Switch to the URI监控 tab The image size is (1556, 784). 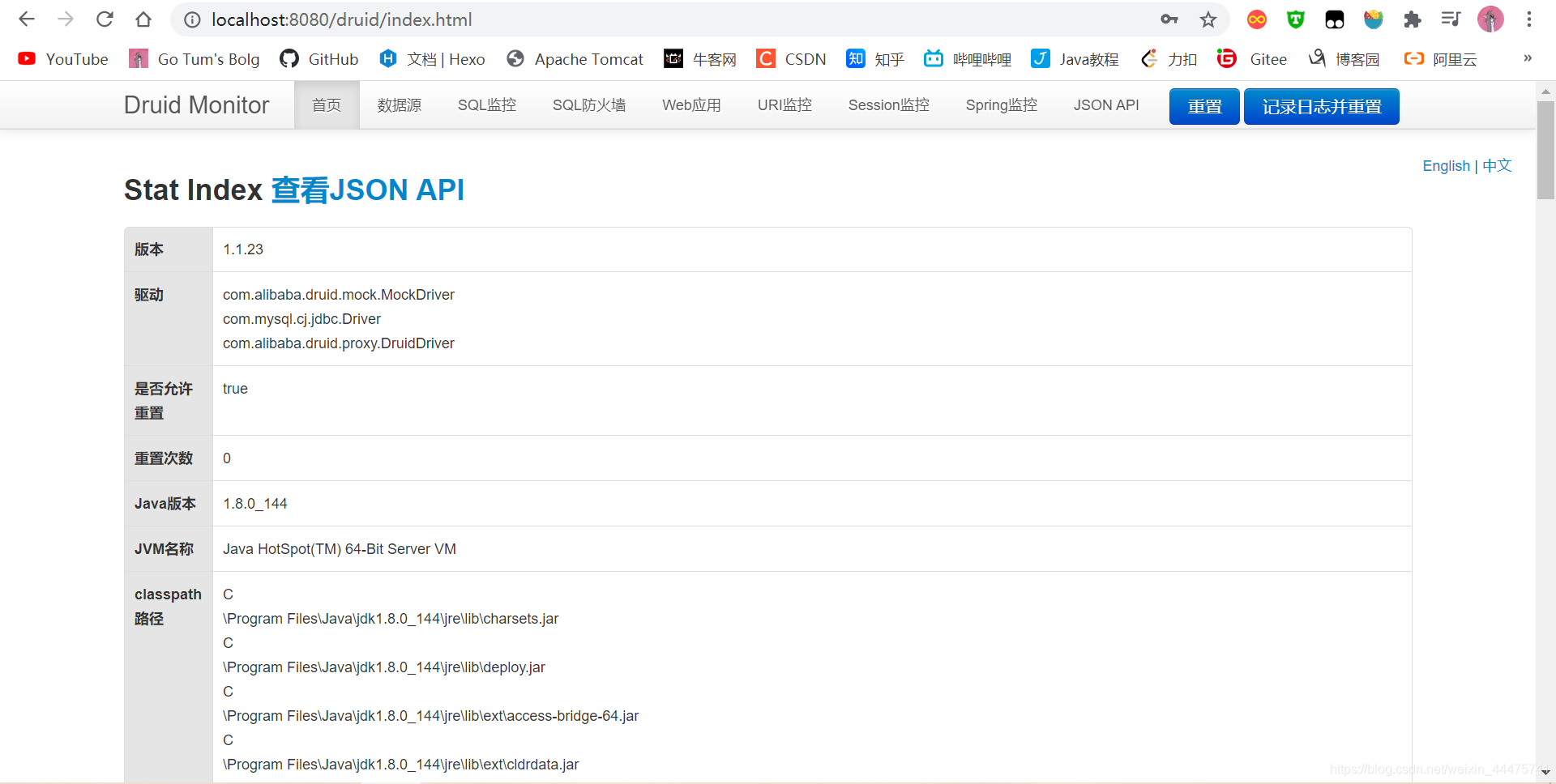tap(784, 105)
